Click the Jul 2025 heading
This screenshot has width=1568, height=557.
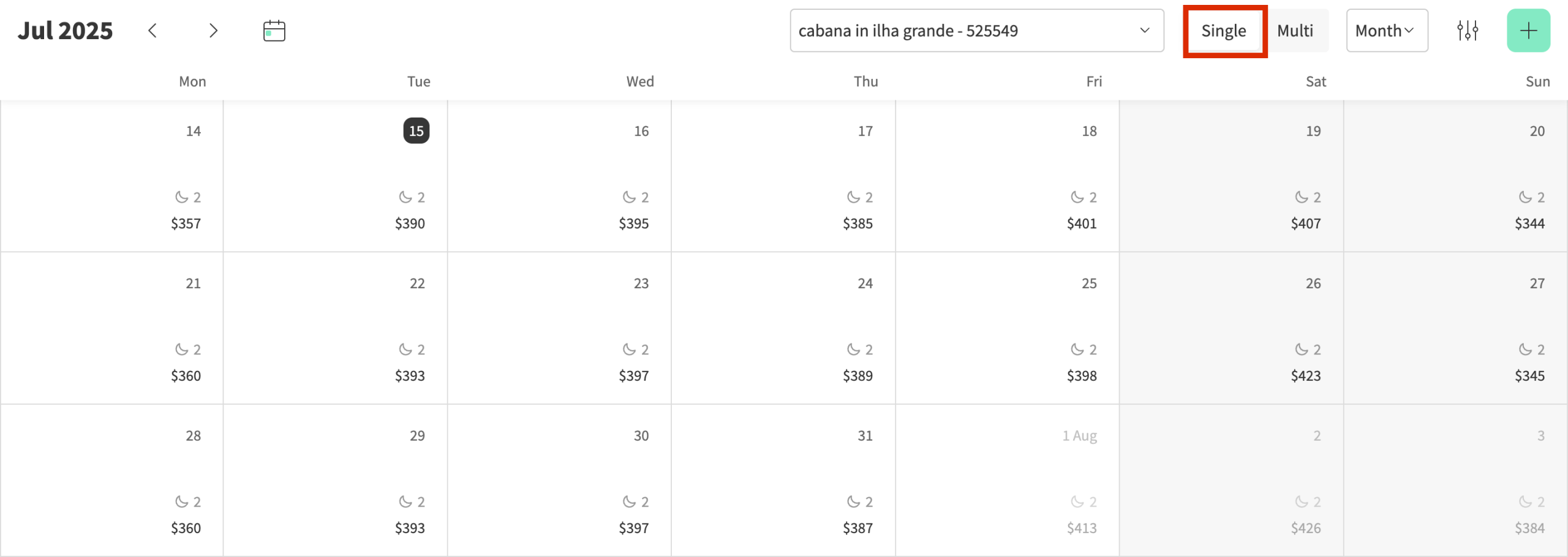click(66, 30)
